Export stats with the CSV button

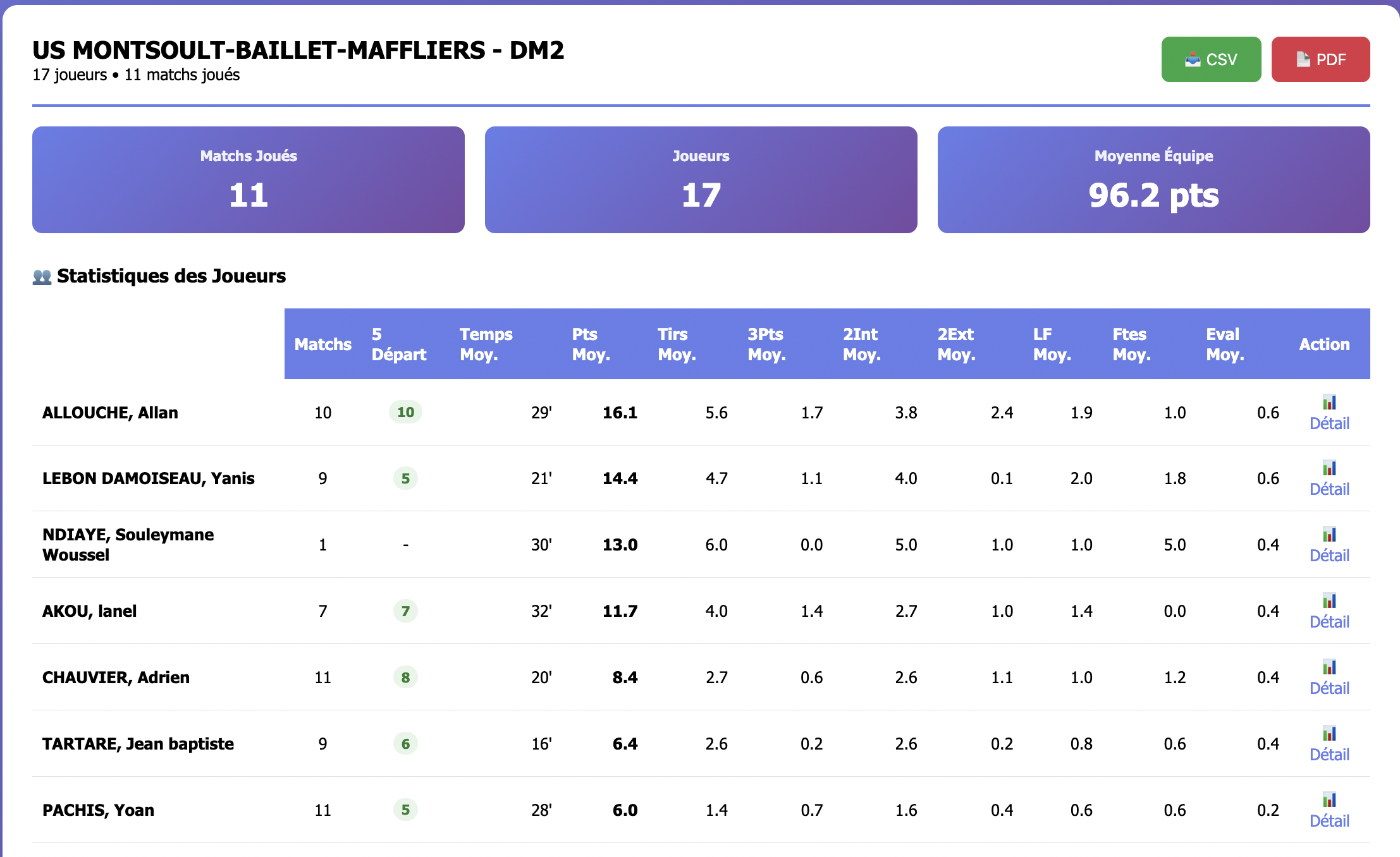tap(1211, 59)
